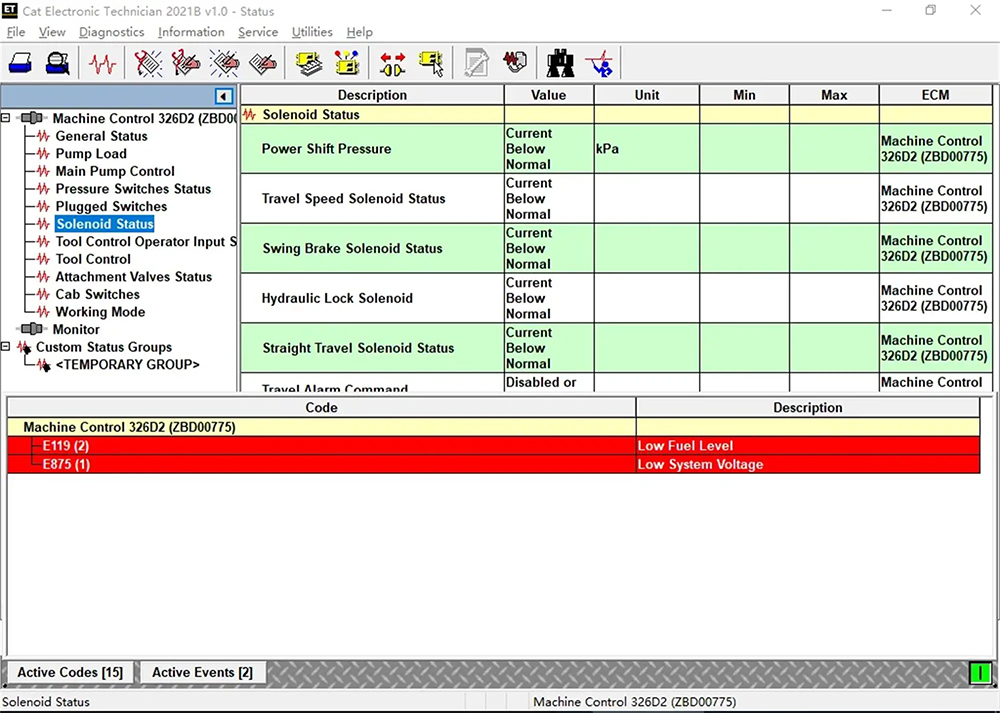Click the ECM Summary toolbar icon
Viewport: 1000px width, 713px height.
tap(310, 64)
